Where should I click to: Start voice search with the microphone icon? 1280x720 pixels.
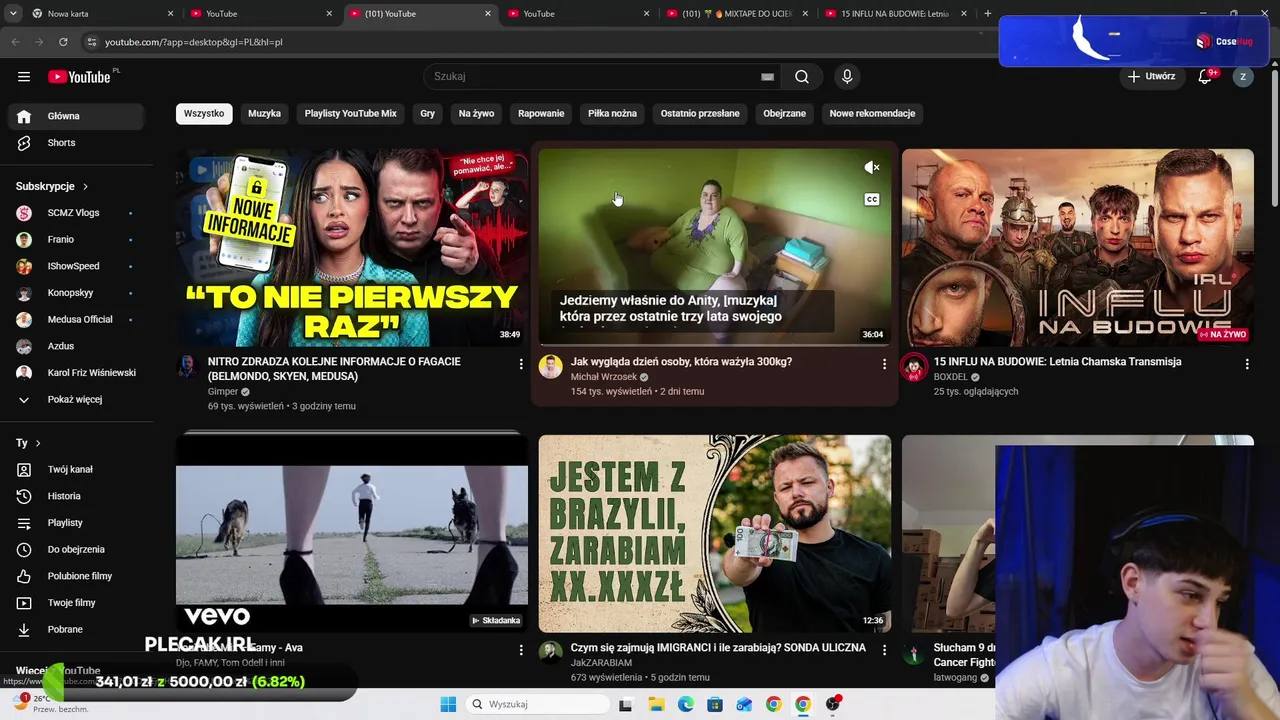pyautogui.click(x=847, y=77)
